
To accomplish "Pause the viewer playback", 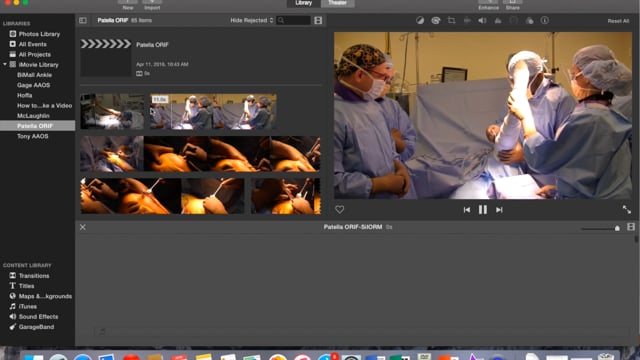I will (x=483, y=210).
